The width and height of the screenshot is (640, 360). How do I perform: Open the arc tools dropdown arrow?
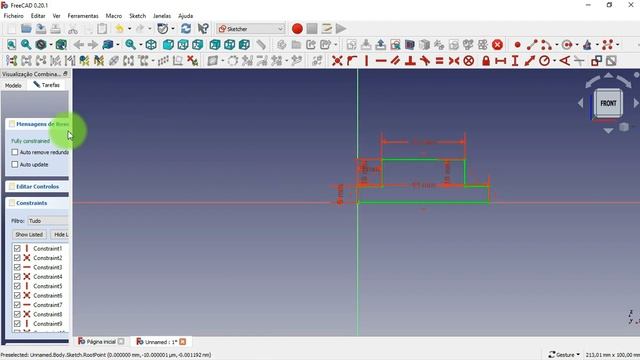tap(556, 45)
